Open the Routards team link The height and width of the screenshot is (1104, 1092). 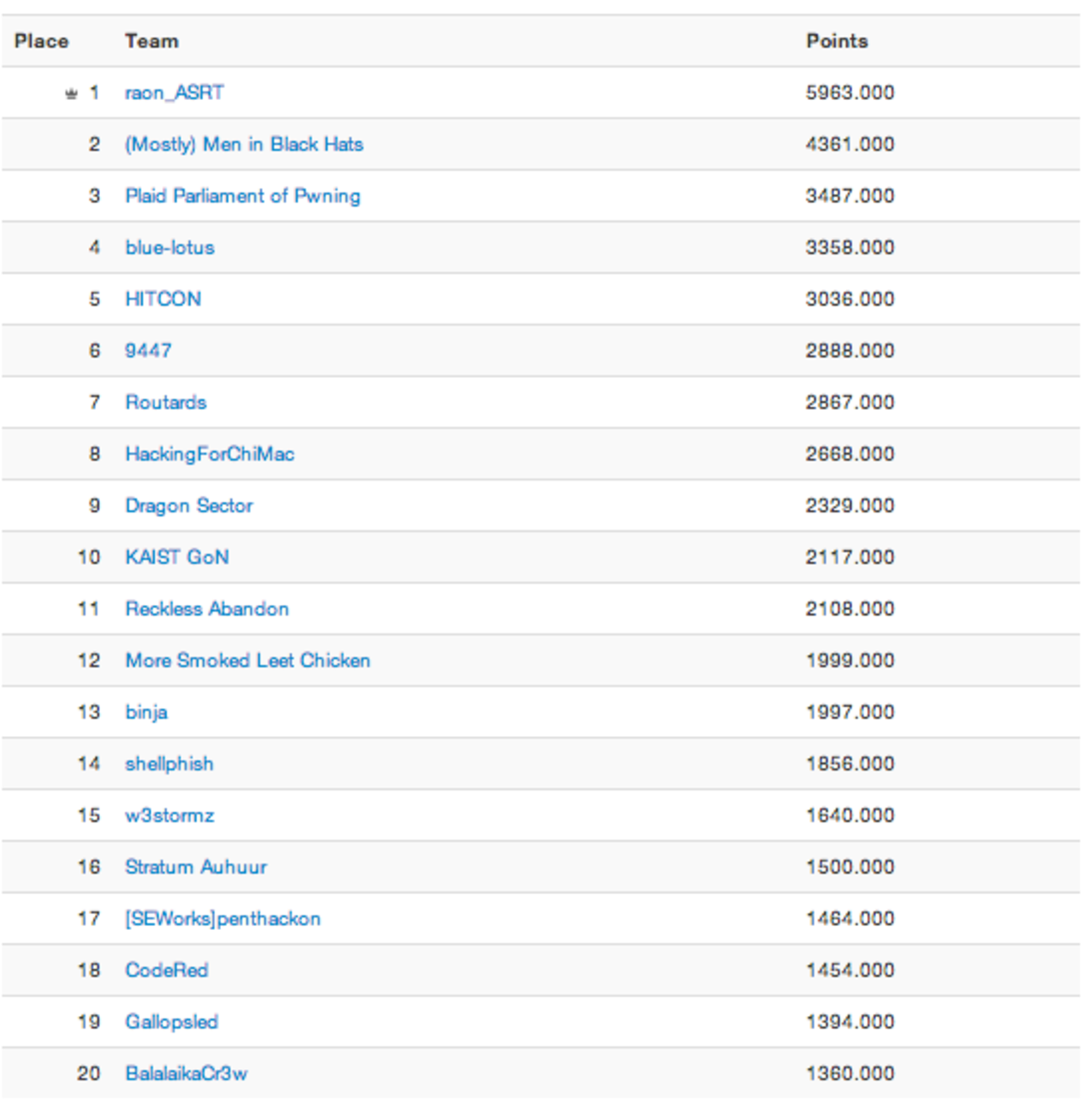tap(165, 402)
